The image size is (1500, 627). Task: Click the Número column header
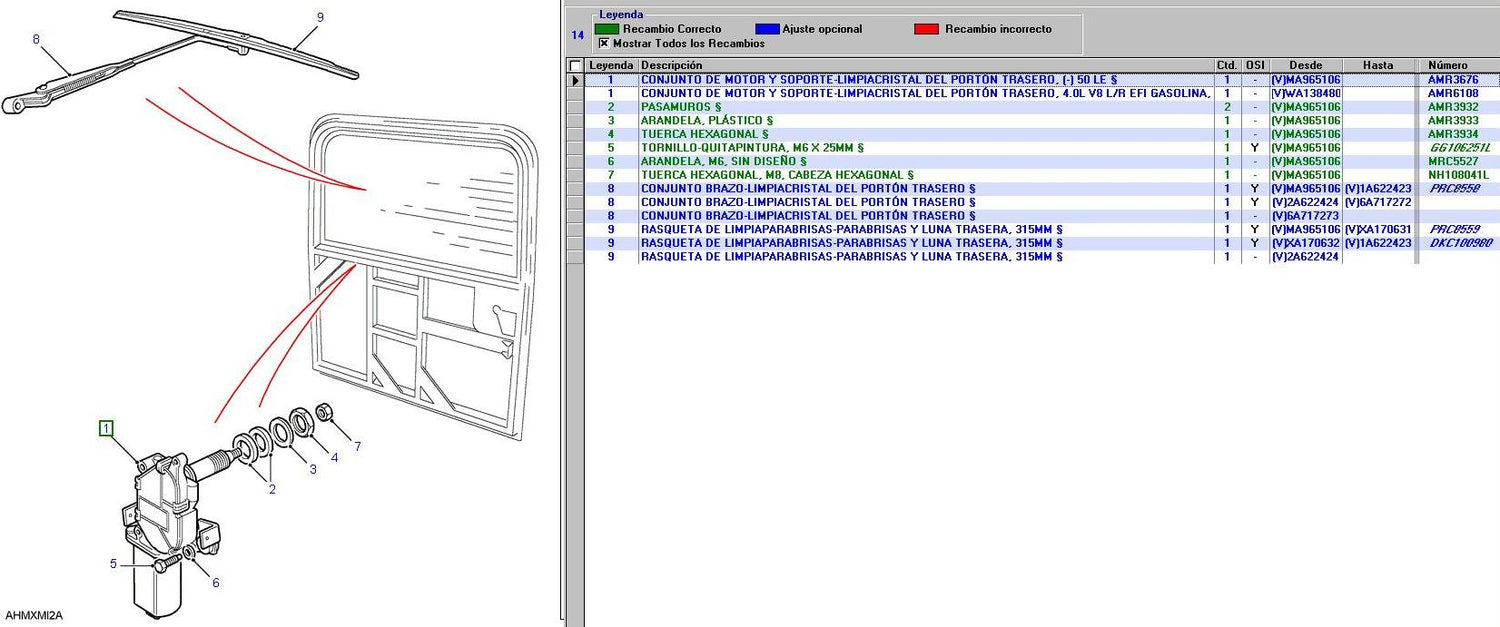tap(1447, 66)
